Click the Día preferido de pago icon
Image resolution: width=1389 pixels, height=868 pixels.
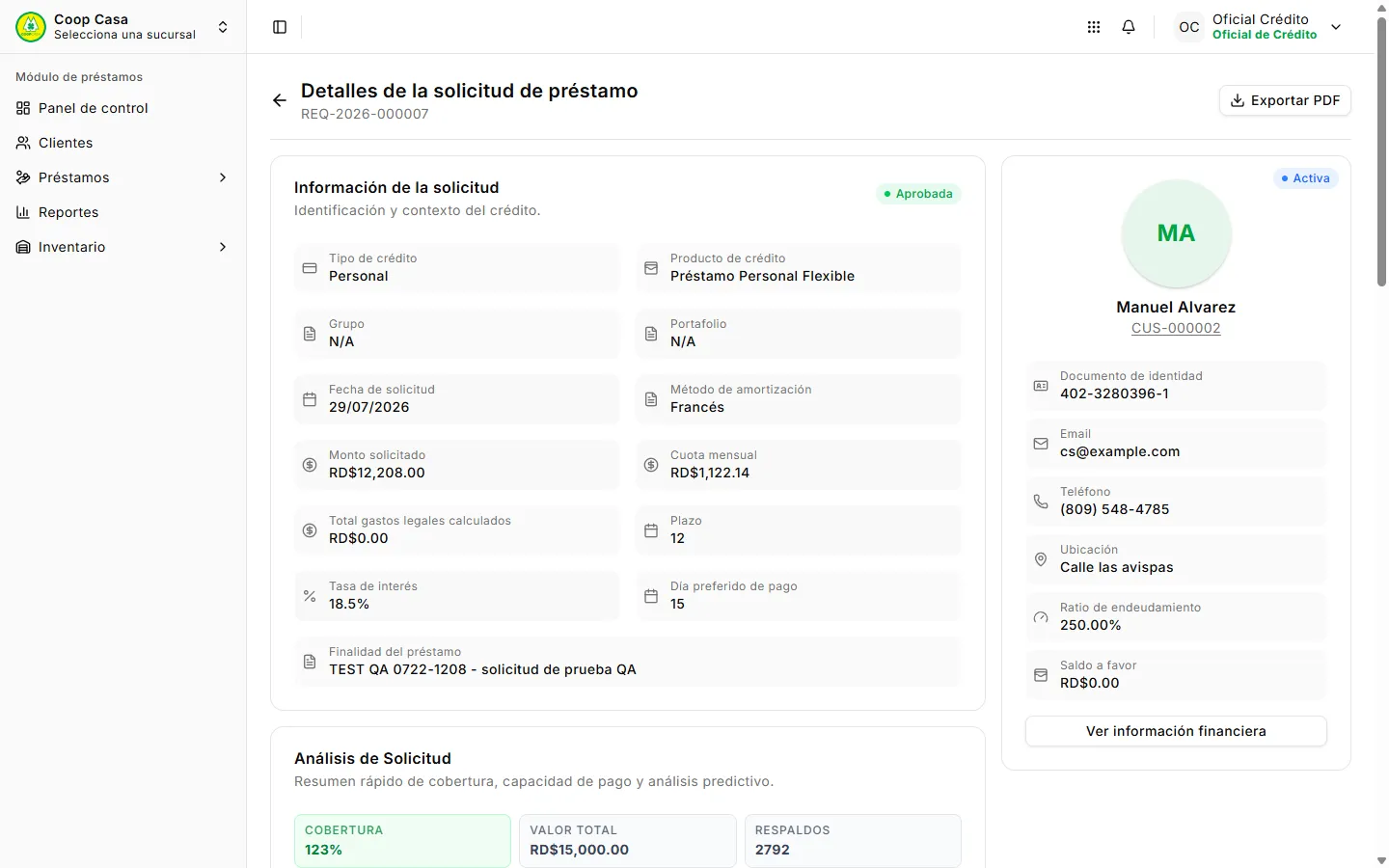coord(651,596)
